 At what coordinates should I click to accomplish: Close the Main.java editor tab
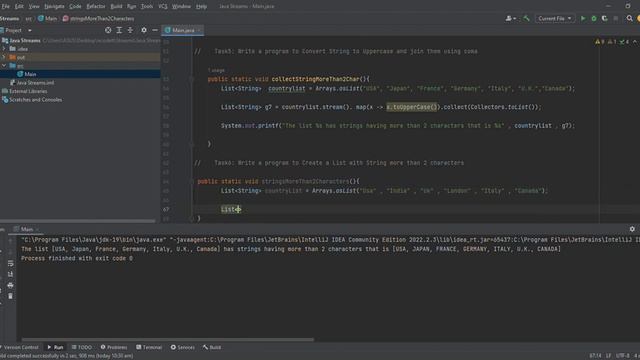click(199, 30)
